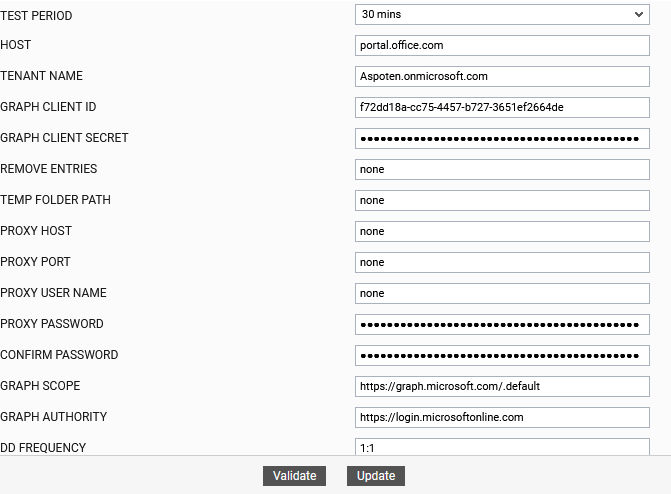The image size is (671, 494).
Task: Click the TEST PERIOD label text
Action: [36, 16]
